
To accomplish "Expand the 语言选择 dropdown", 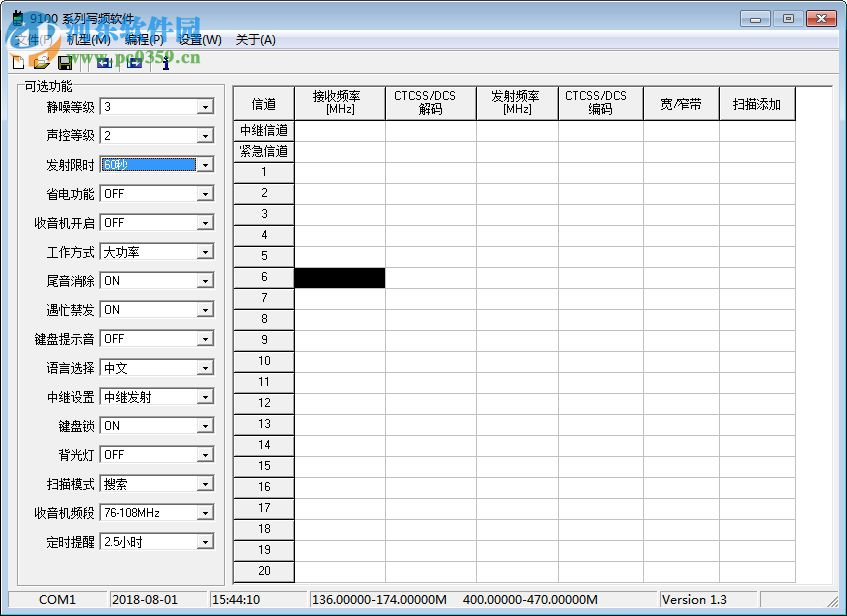I will pyautogui.click(x=205, y=368).
